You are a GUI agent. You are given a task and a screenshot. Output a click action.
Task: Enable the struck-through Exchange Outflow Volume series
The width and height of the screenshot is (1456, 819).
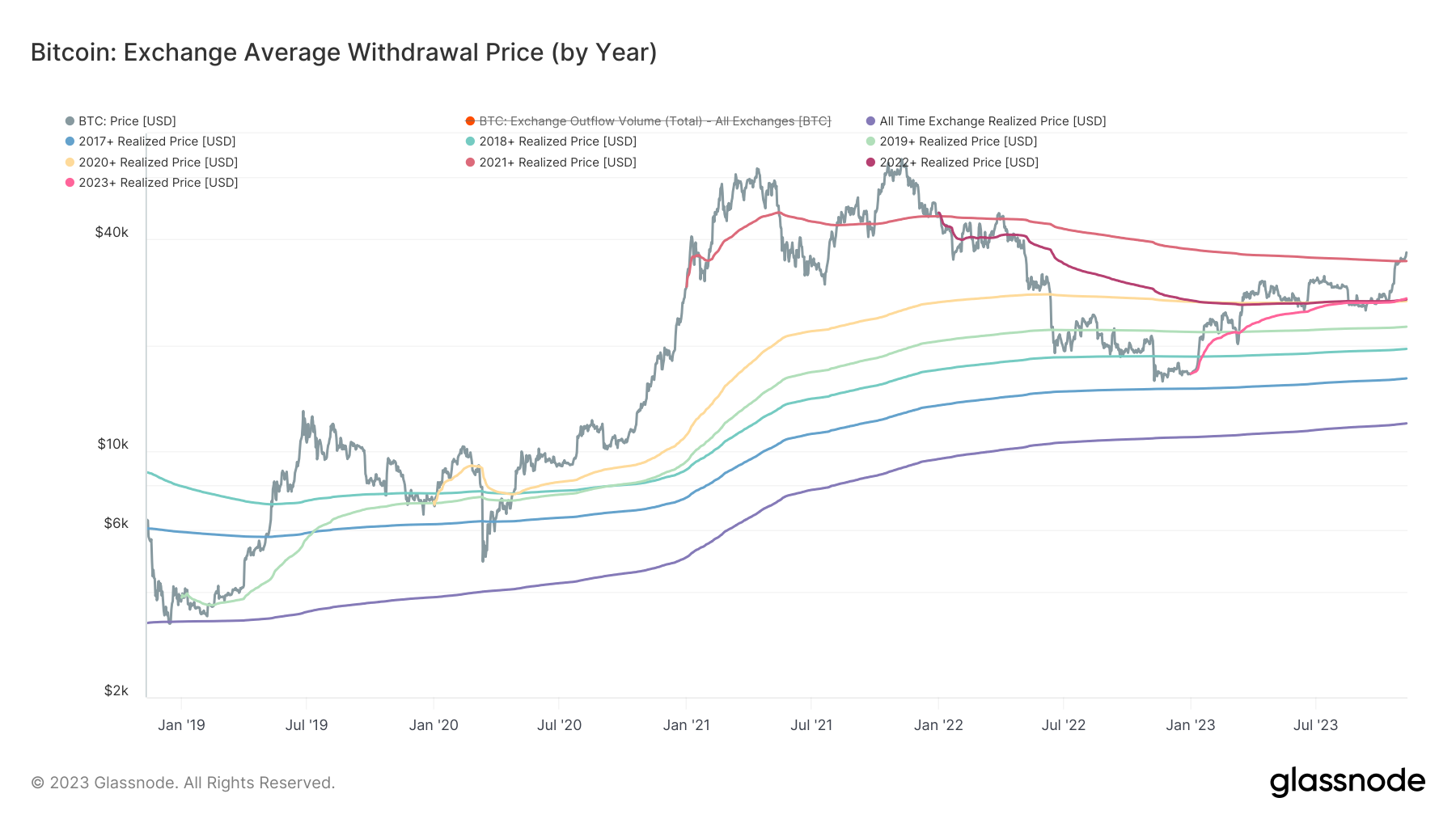click(x=654, y=121)
